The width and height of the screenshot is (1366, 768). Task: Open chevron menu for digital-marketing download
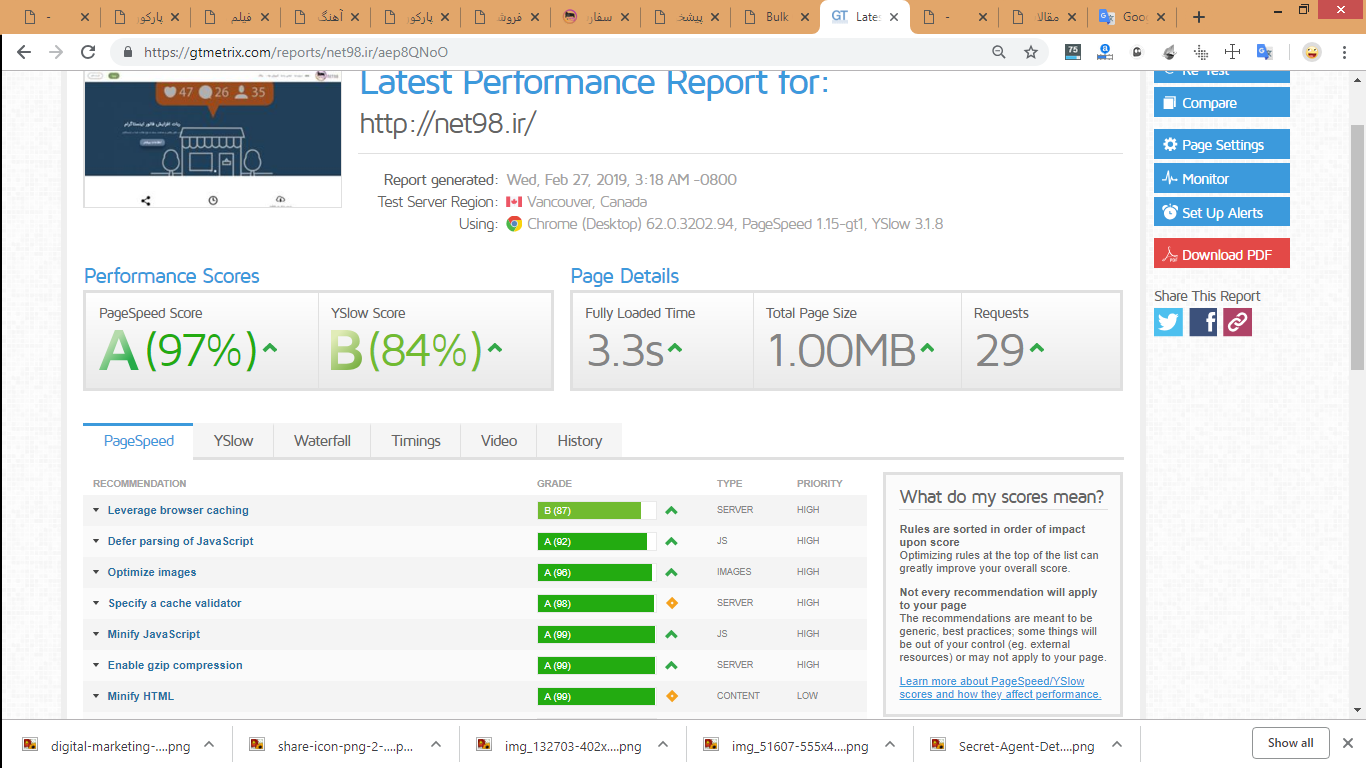[209, 745]
